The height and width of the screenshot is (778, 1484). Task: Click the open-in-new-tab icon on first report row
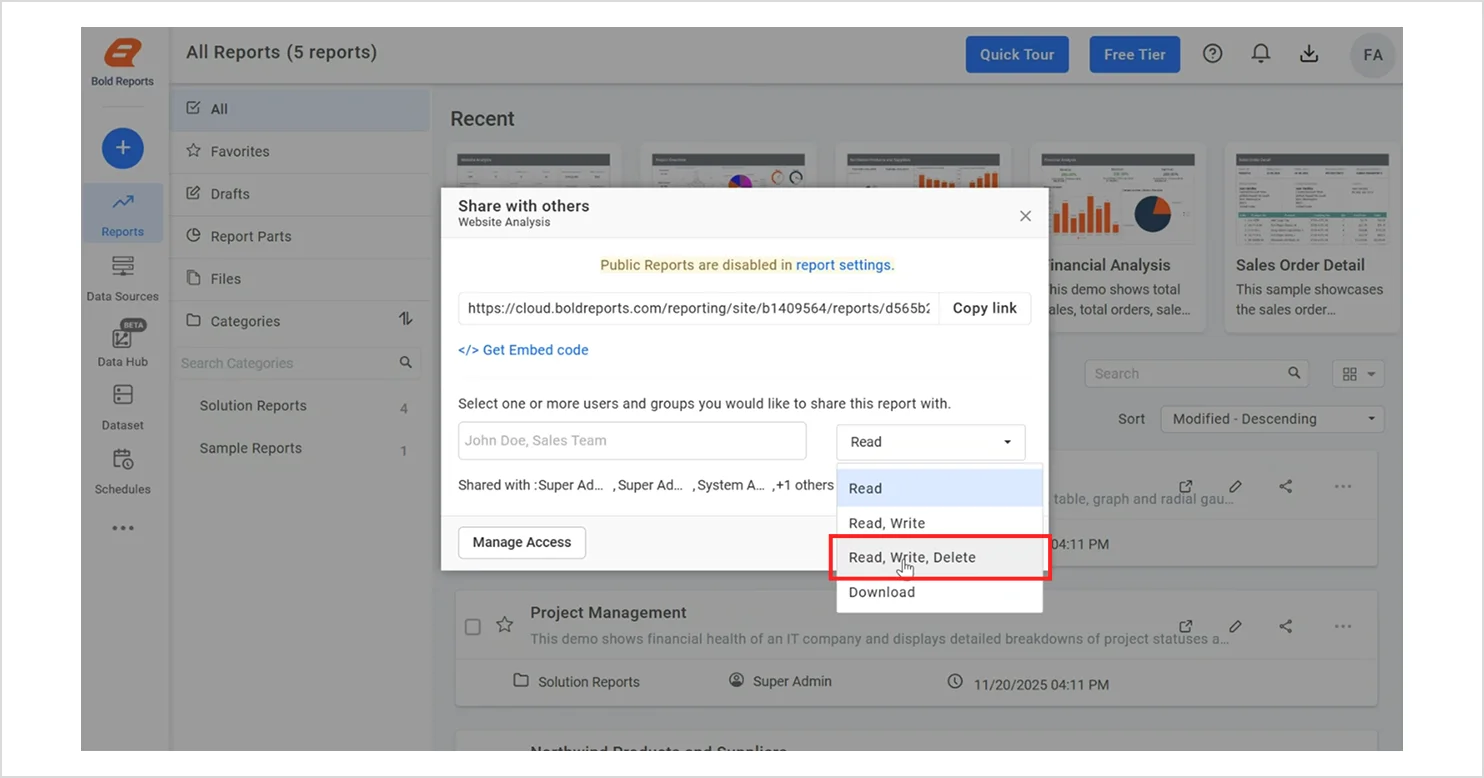(1185, 486)
